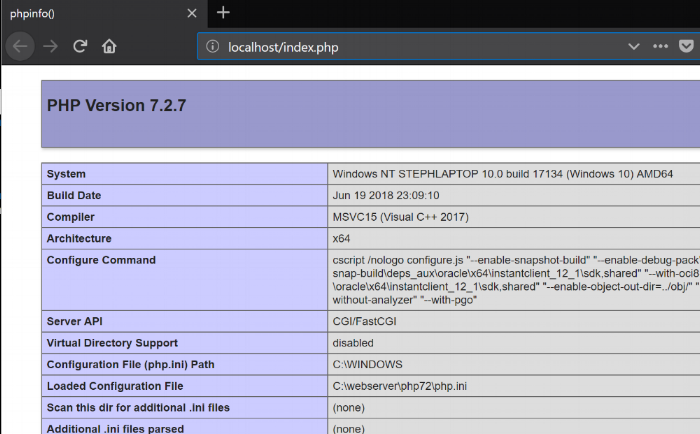Select Scan this dir for additional .ini files
Viewport: 700px width, 434px height.
tap(138, 408)
